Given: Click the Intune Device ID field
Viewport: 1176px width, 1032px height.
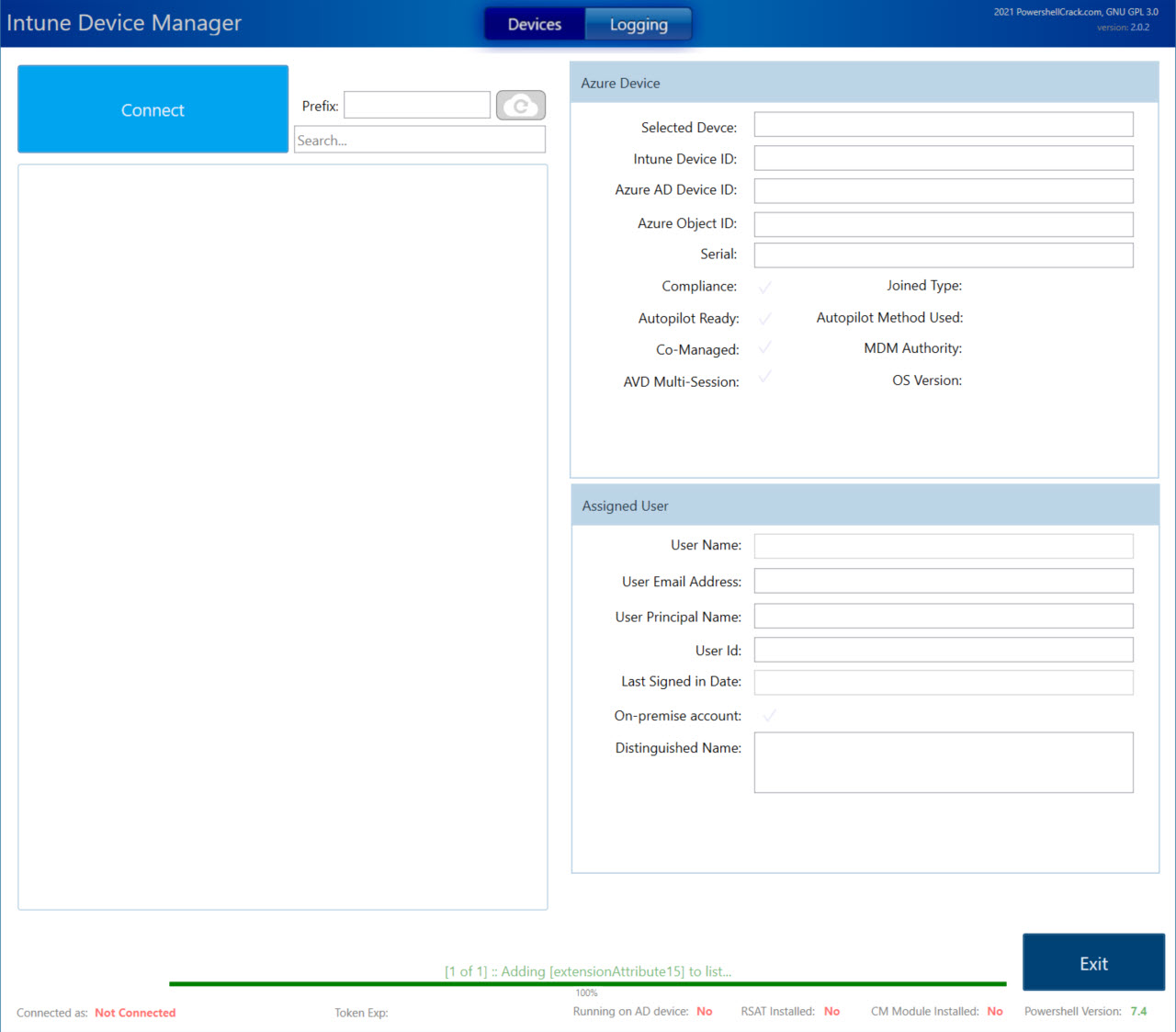Looking at the screenshot, I should click(944, 158).
